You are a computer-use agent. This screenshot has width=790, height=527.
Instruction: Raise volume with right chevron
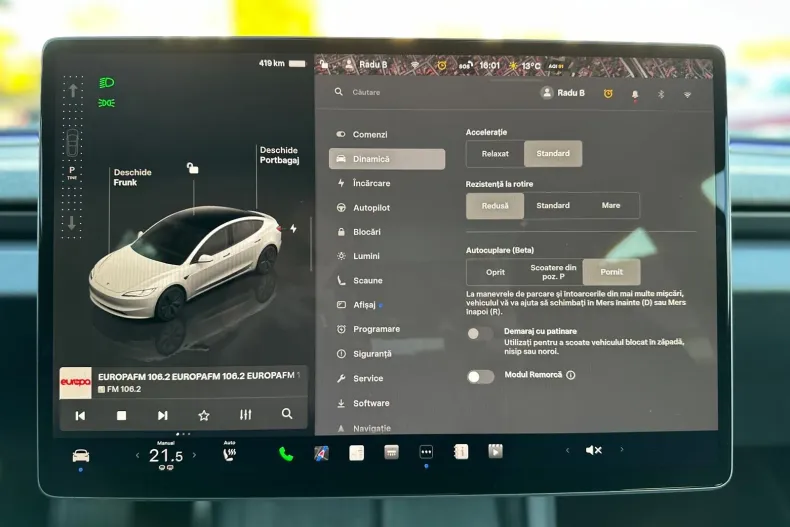622,449
